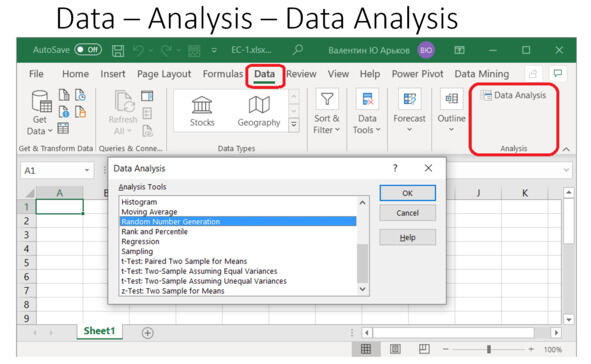Open the Formulas ribbon tab

(223, 74)
